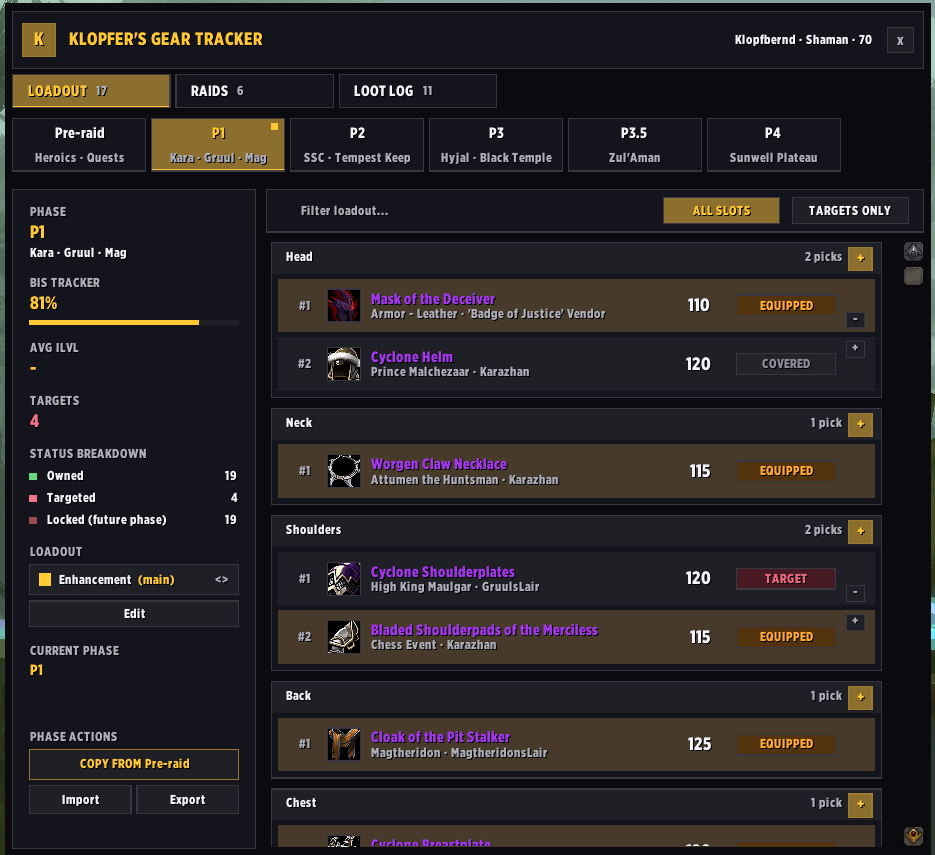Close the gear tracker with x
This screenshot has height=855, width=935.
tap(900, 41)
